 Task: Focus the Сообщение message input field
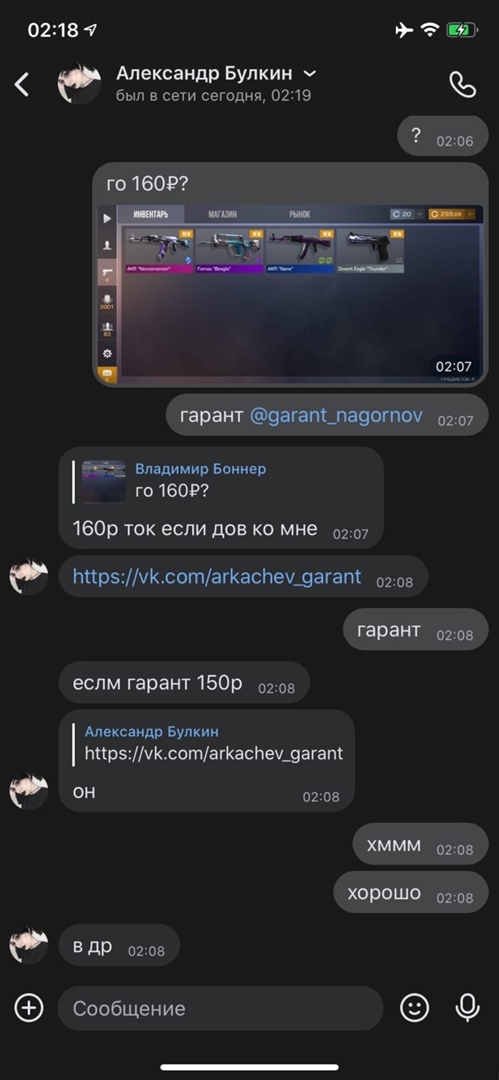(x=220, y=1008)
